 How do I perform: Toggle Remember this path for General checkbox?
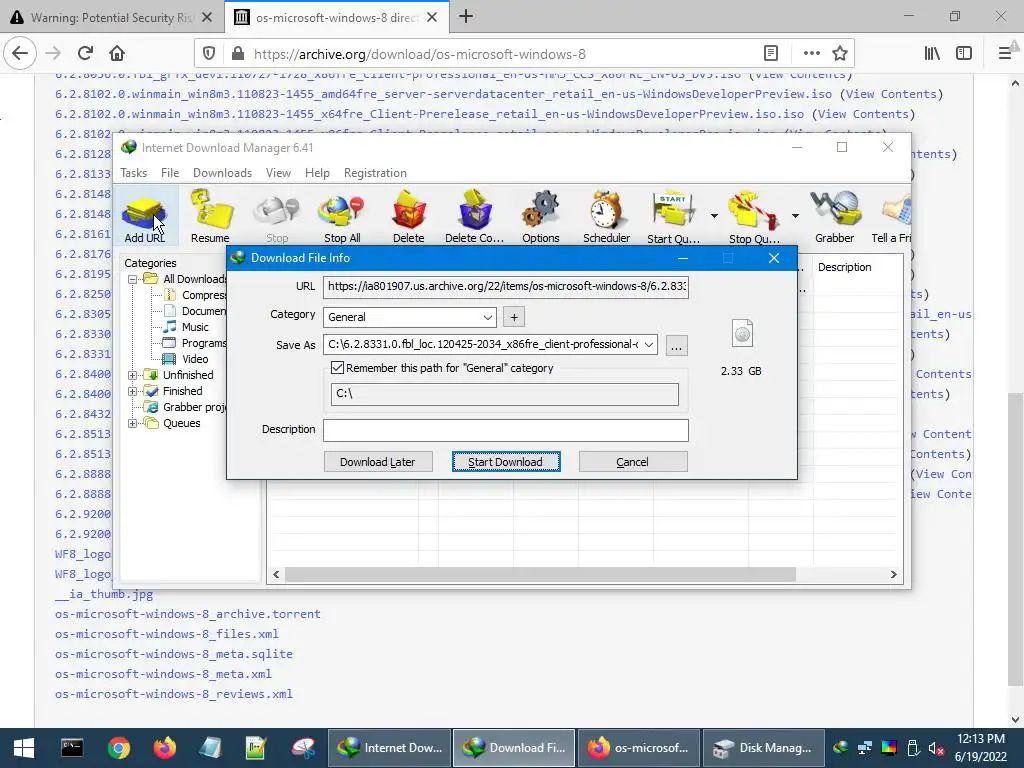tap(338, 368)
